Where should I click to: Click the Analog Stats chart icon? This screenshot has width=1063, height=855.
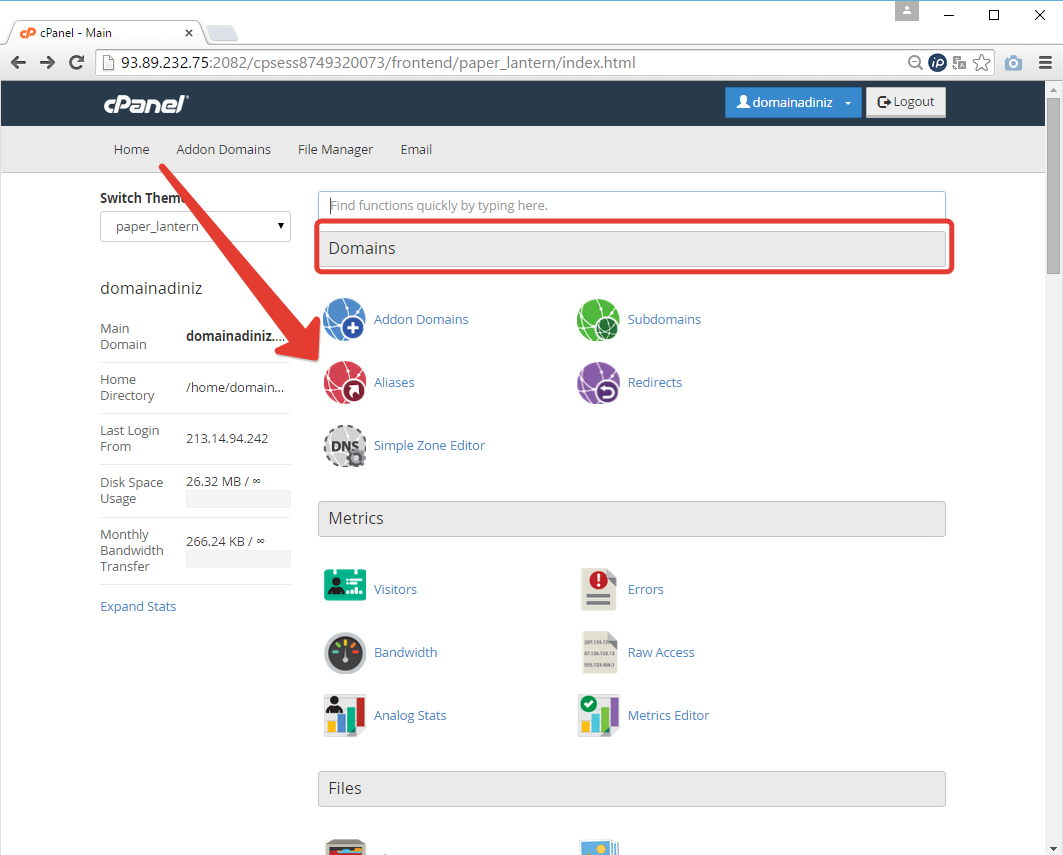[344, 716]
